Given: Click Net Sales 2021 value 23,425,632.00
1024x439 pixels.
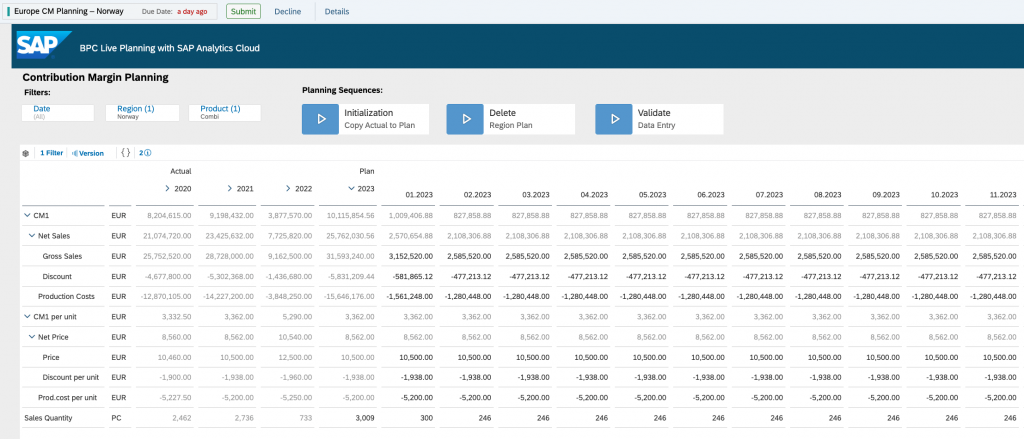Looking at the screenshot, I should 229,235.
